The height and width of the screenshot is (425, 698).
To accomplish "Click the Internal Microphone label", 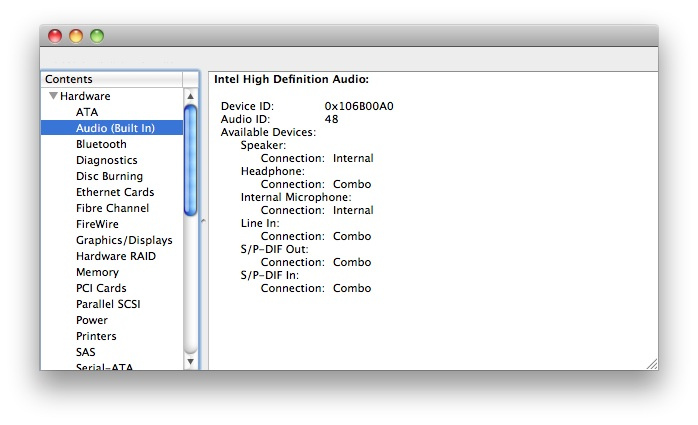I will pyautogui.click(x=296, y=197).
